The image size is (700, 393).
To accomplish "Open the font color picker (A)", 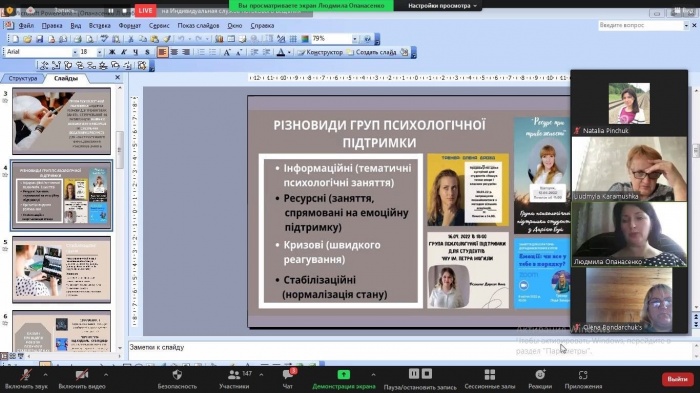I will tap(281, 52).
